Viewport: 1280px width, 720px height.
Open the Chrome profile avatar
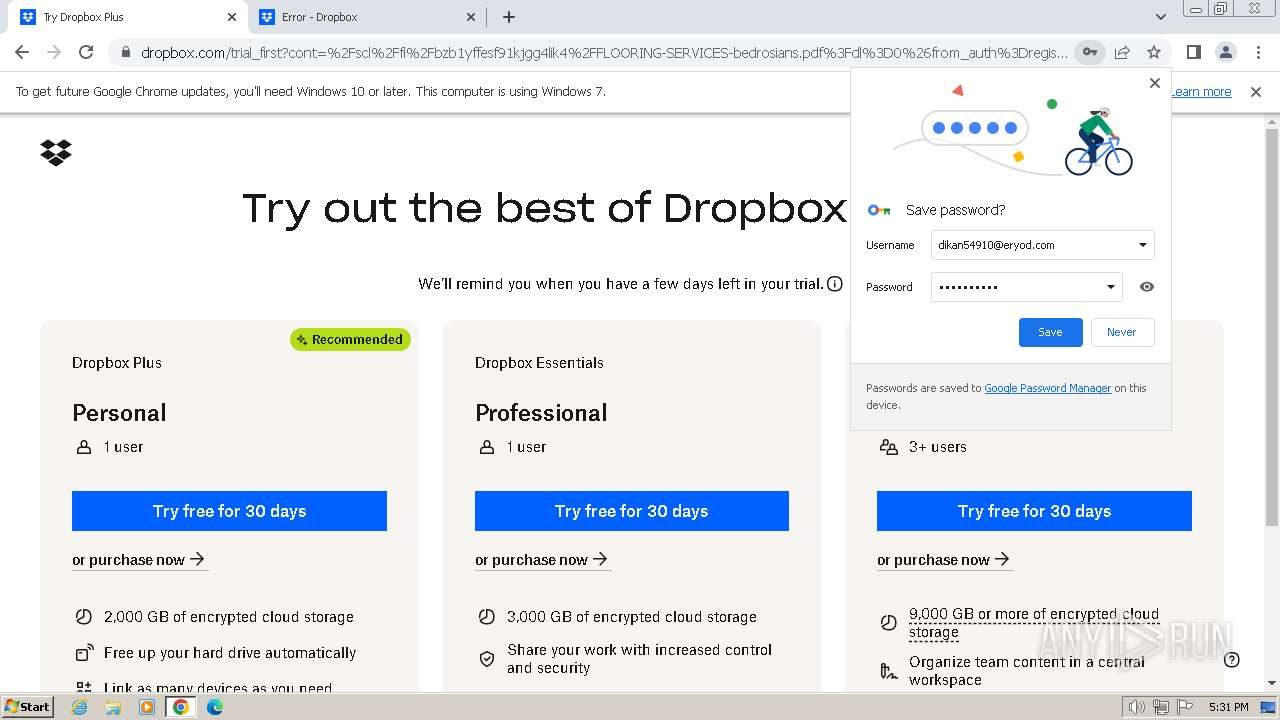(x=1225, y=52)
